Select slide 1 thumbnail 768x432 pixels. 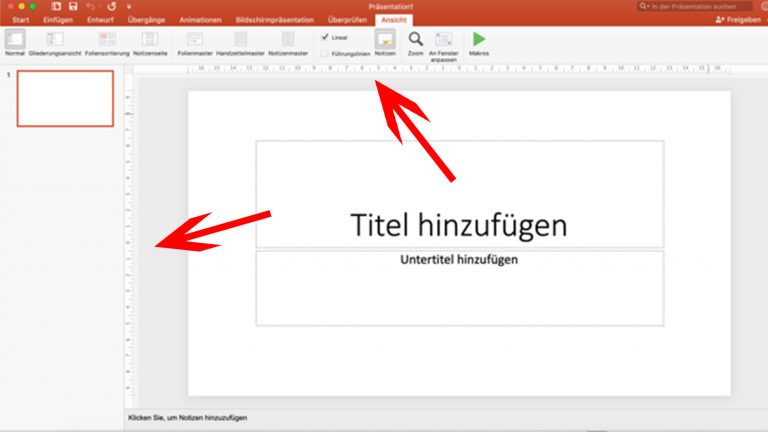pos(65,98)
